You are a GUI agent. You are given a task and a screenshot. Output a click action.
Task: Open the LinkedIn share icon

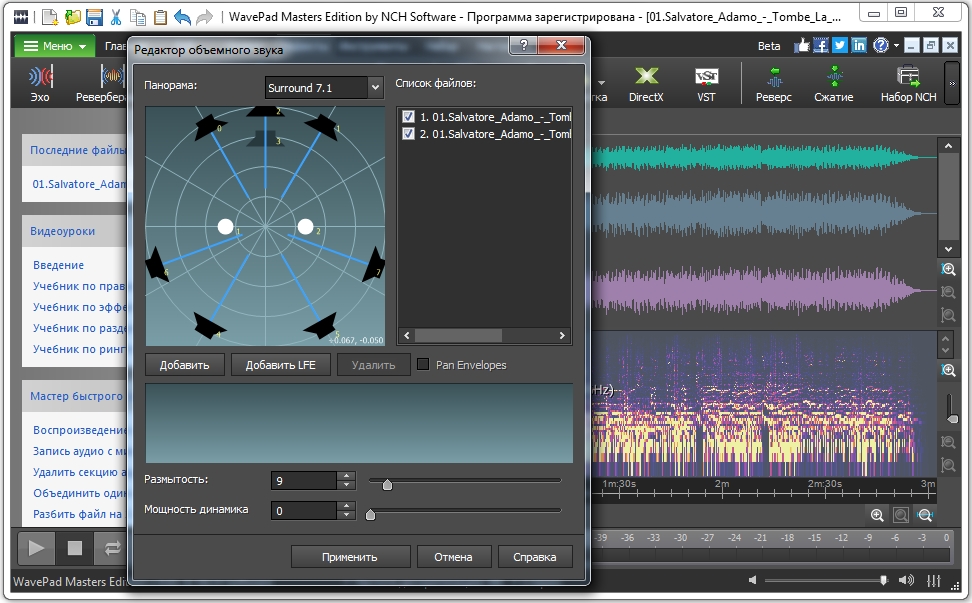point(859,45)
